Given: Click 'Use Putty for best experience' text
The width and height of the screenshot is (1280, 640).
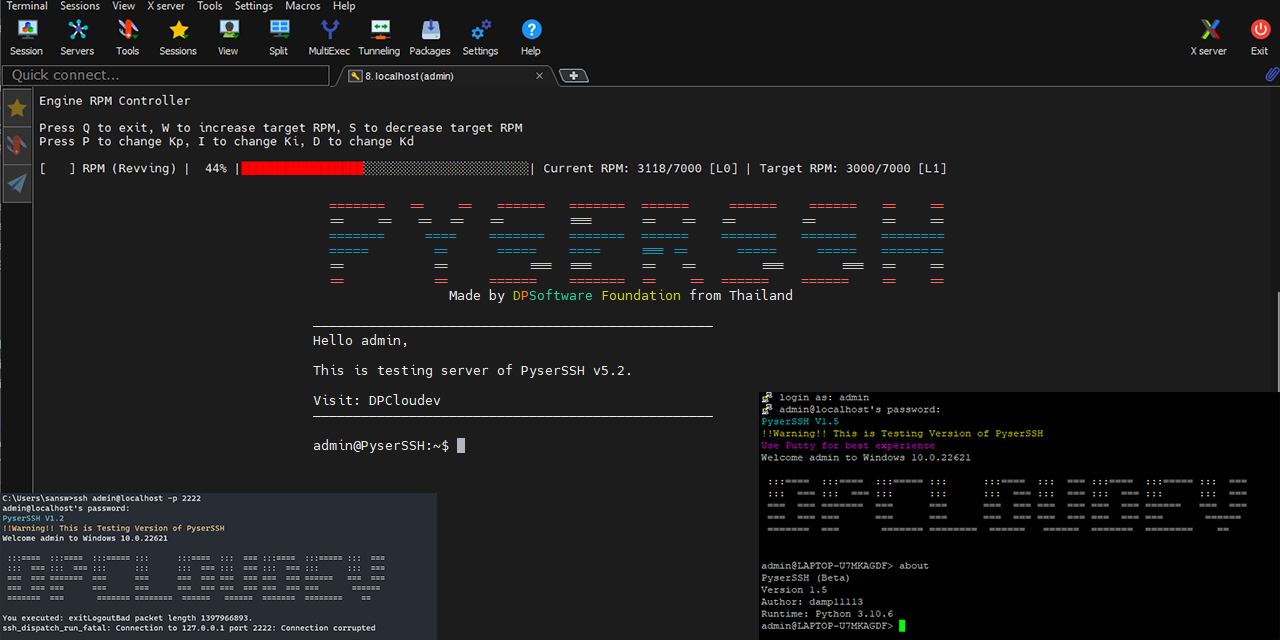Looking at the screenshot, I should pos(848,446).
